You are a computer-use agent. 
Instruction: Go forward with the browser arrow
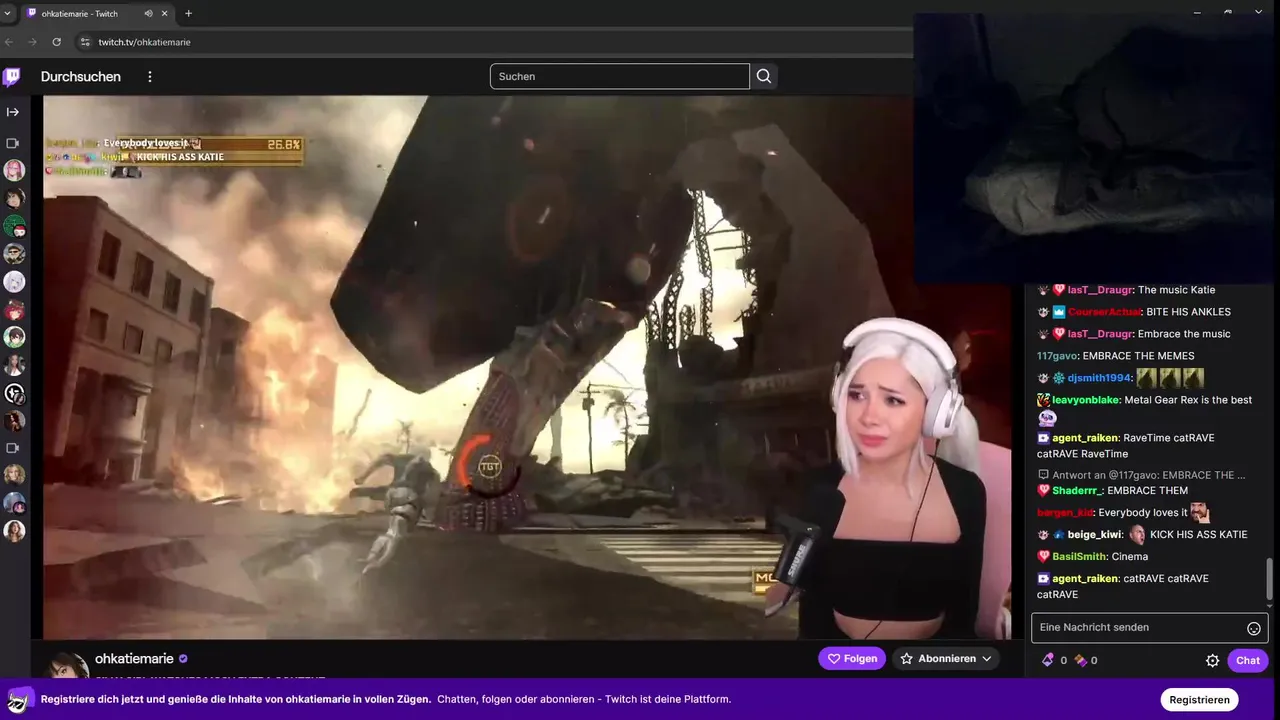click(x=33, y=42)
